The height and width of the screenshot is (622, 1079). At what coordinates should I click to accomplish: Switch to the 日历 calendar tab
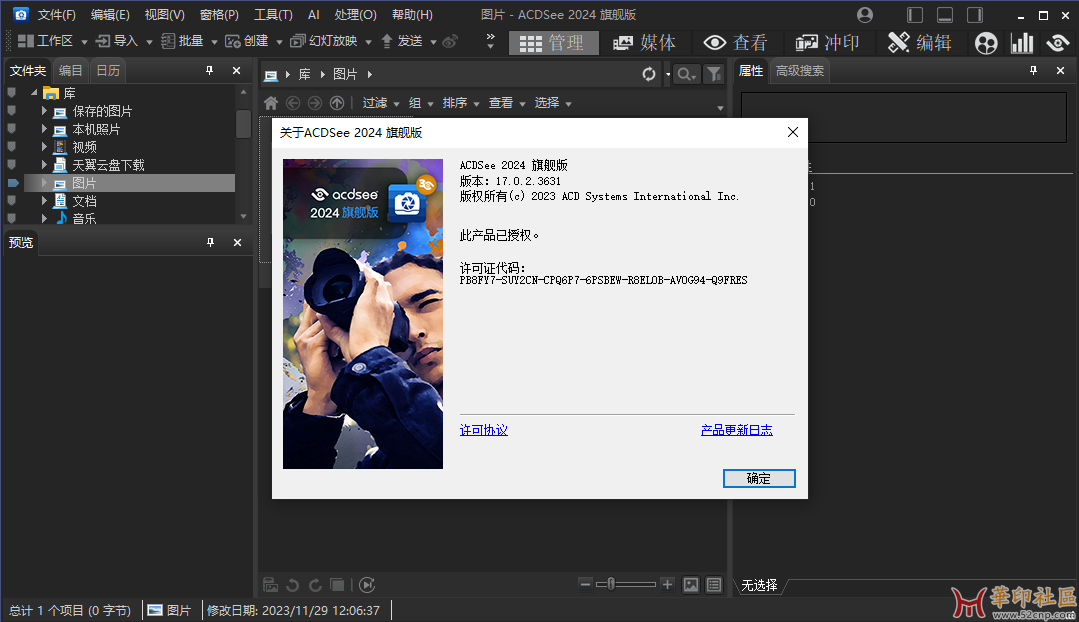tap(108, 70)
